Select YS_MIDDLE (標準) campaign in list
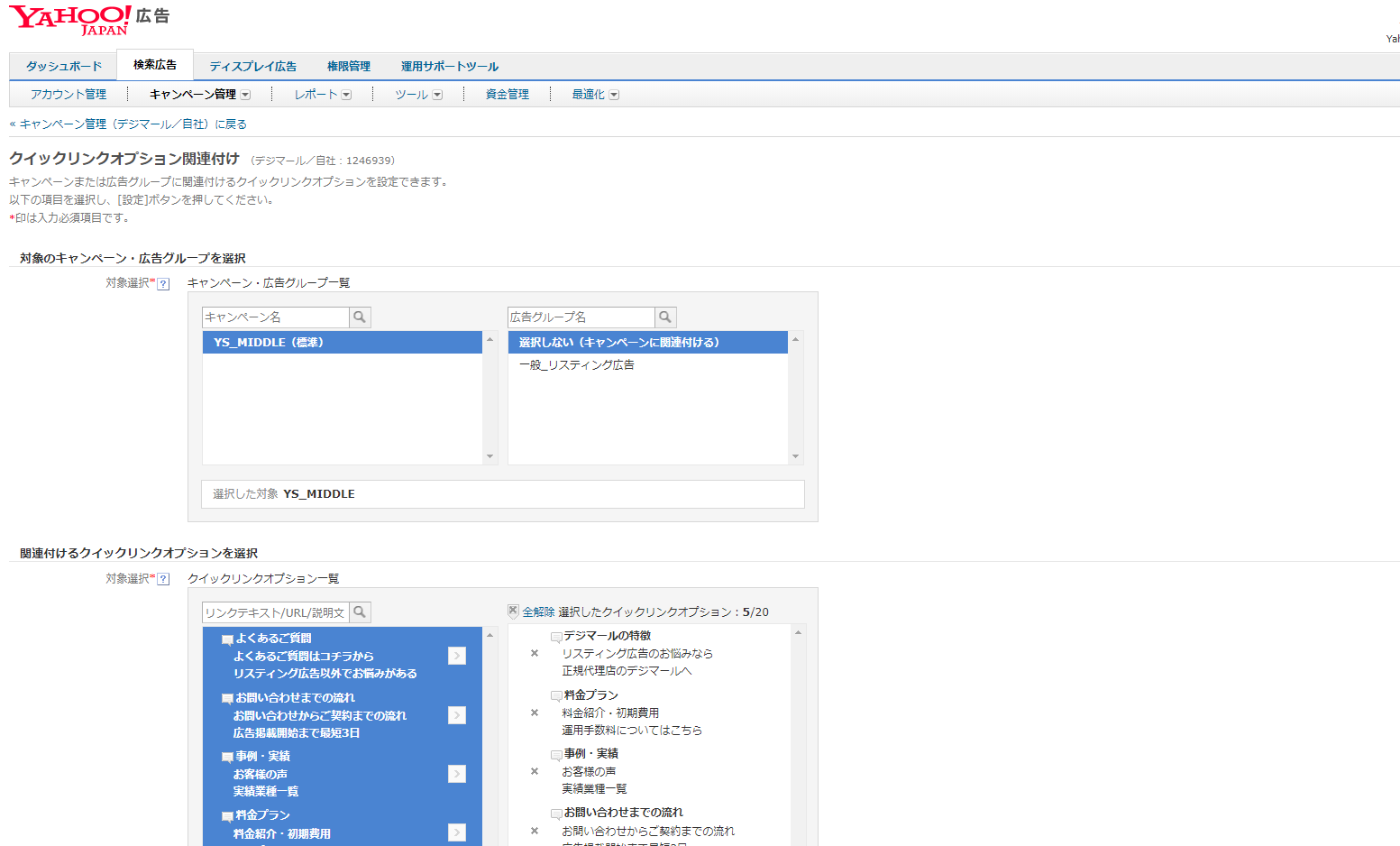Image resolution: width=1400 pixels, height=846 pixels. coord(343,343)
